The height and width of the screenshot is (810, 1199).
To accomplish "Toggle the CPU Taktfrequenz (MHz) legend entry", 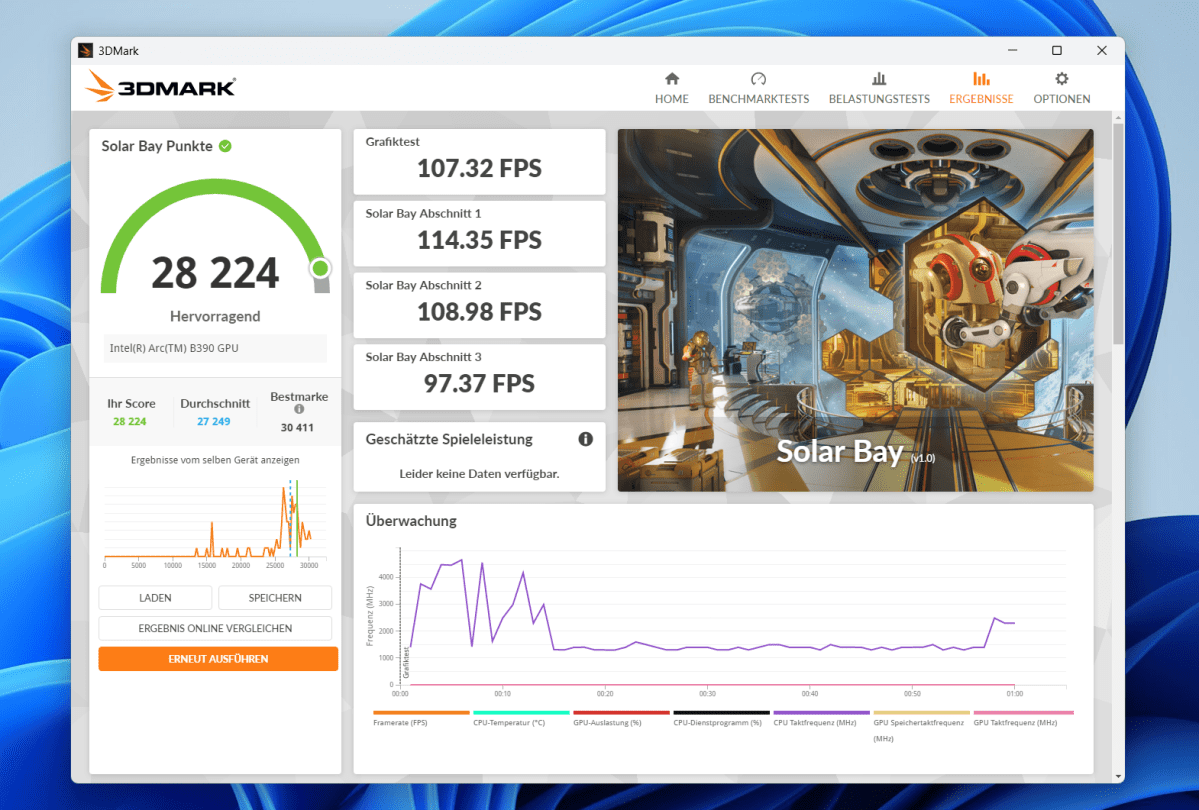I will 821,718.
